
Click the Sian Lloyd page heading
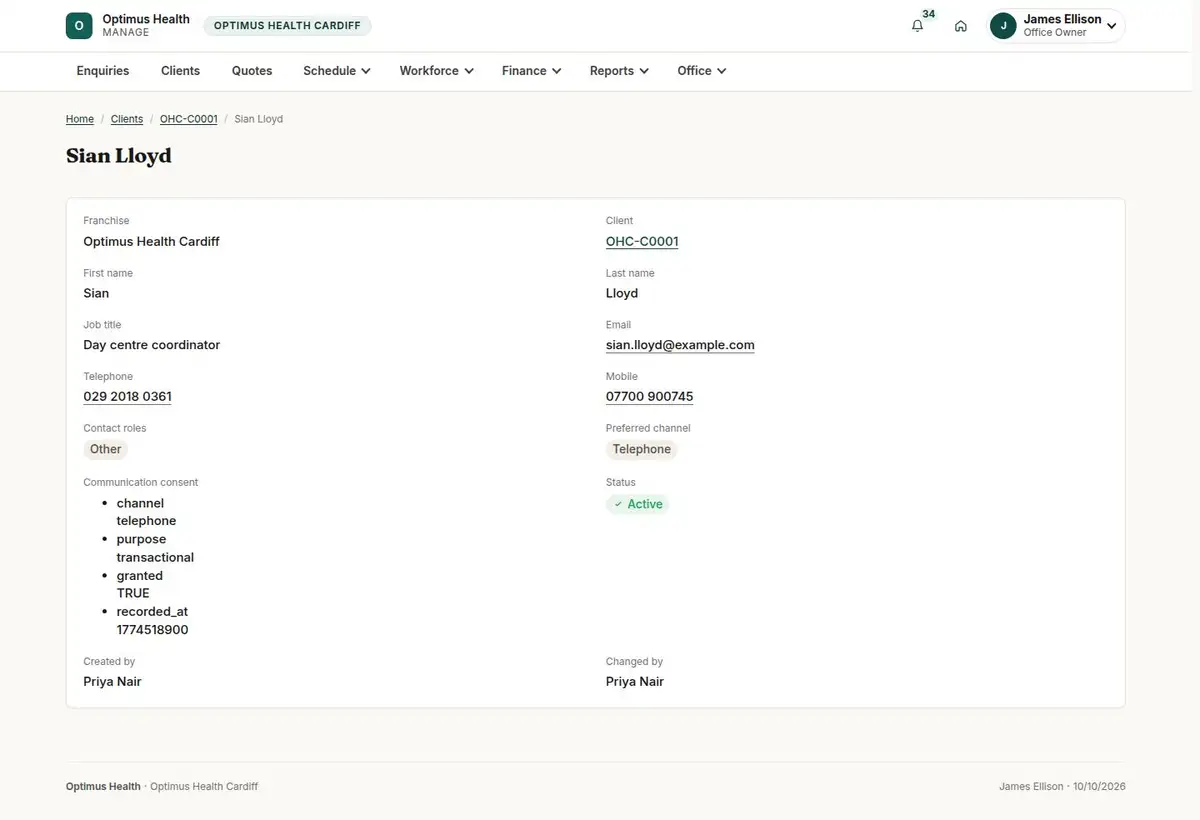click(119, 156)
